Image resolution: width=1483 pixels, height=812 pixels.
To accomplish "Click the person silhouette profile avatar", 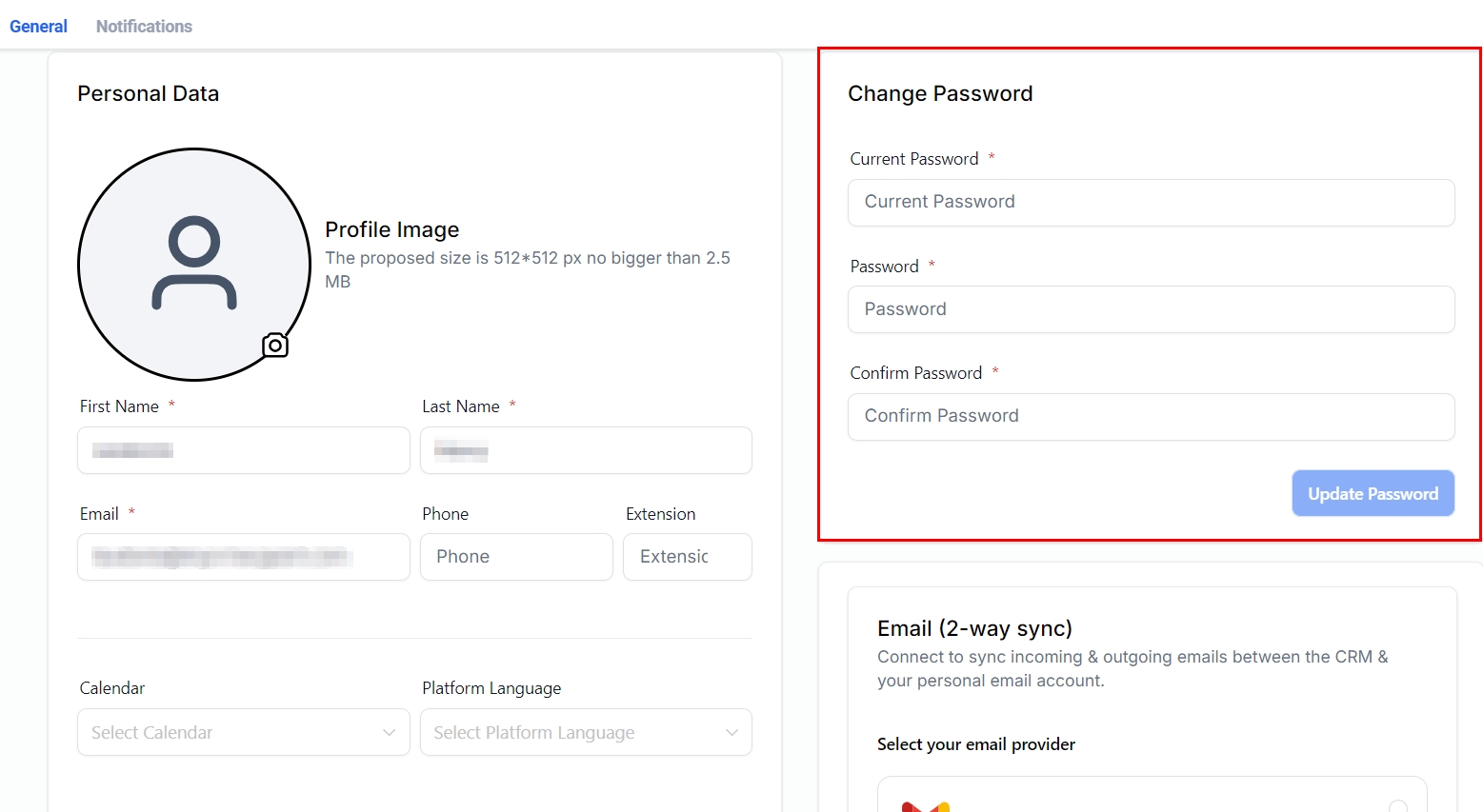I will click(194, 264).
